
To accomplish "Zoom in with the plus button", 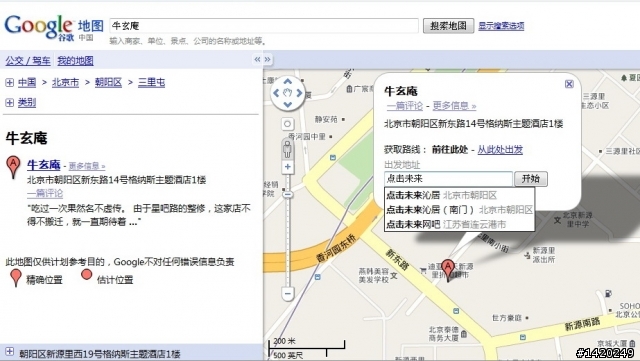I will [x=288, y=167].
